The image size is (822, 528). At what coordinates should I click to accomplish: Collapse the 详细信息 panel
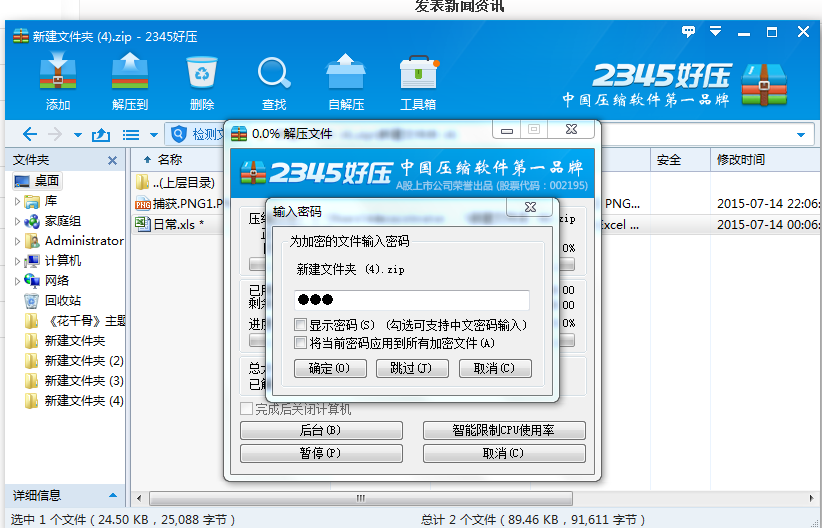pos(113,495)
